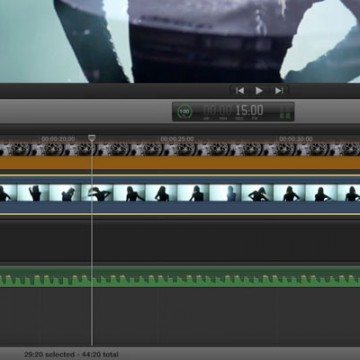Select the orange clip bar in the timeline
This screenshot has width=360, height=360.
(x=180, y=163)
